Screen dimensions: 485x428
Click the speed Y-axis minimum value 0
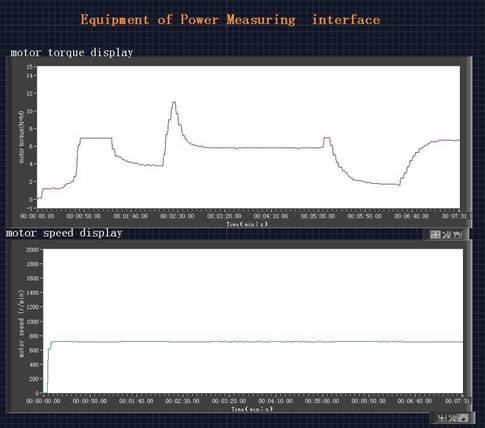tap(37, 393)
